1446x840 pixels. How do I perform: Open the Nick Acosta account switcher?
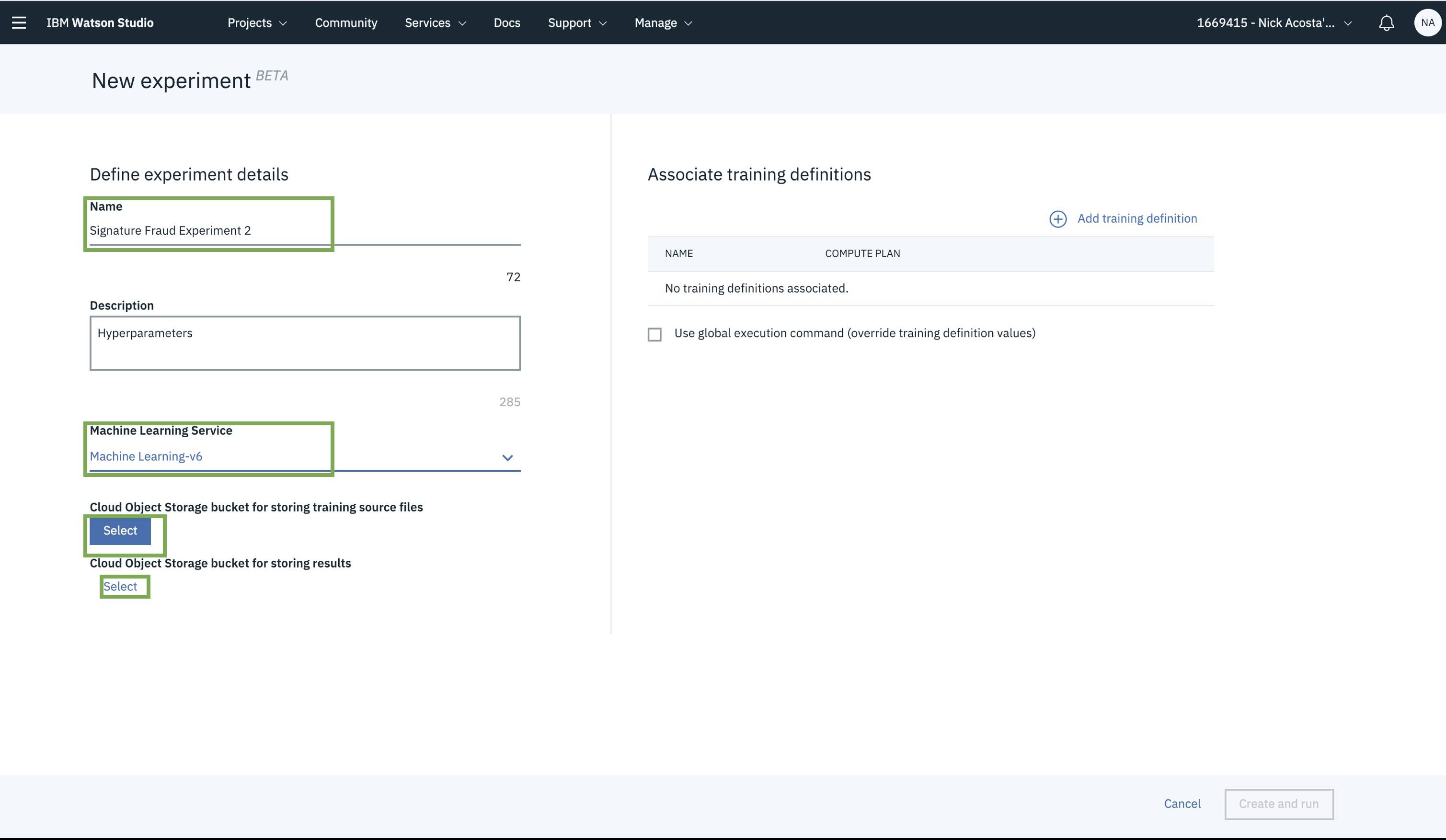(x=1274, y=23)
